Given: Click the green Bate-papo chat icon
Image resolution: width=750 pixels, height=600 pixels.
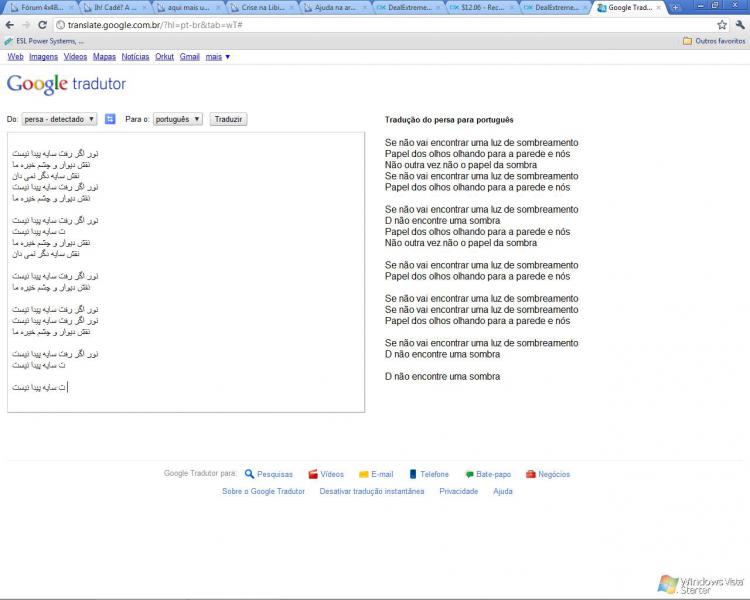Looking at the screenshot, I should pyautogui.click(x=469, y=474).
